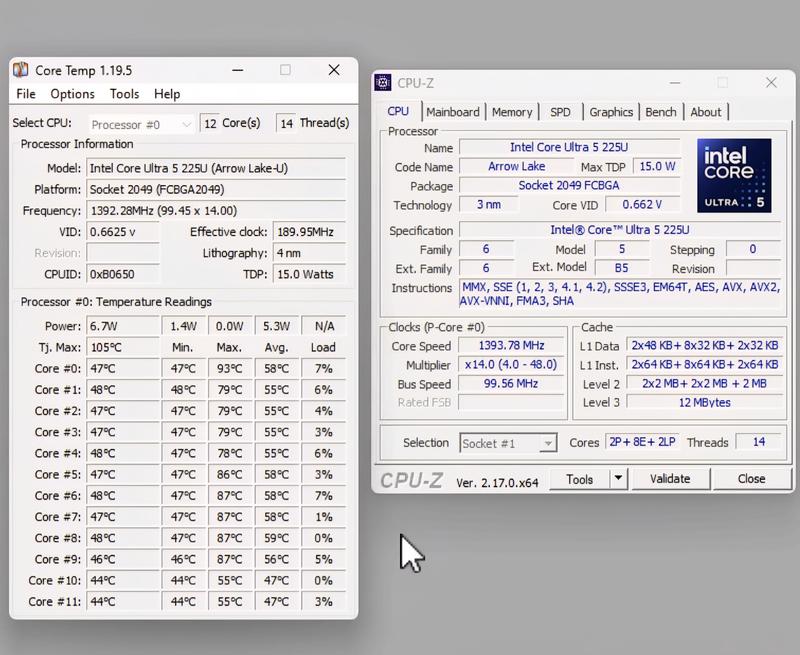Click the CPU-Z app icon in title bar
Viewport: 800px width, 655px height.
[384, 83]
